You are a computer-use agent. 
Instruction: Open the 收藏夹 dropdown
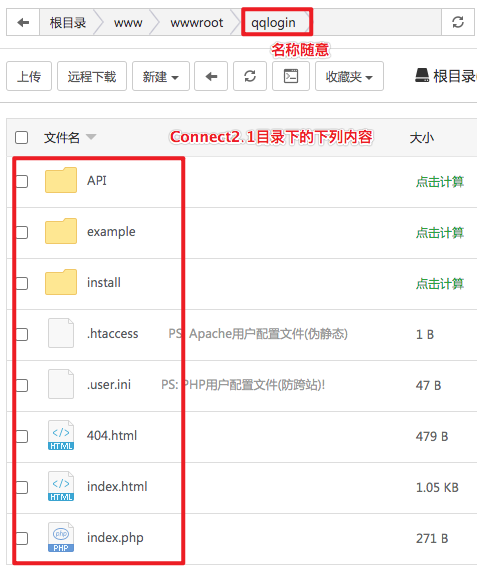tap(349, 76)
